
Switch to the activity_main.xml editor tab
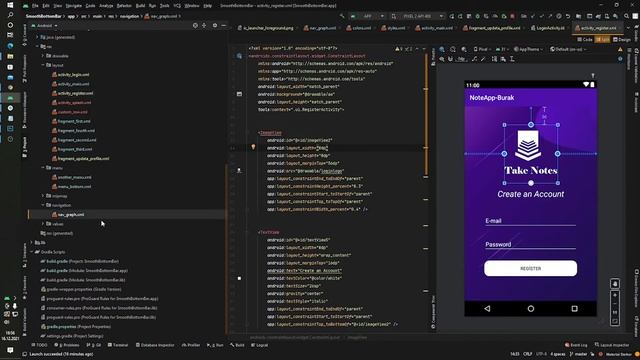click(x=434, y=28)
